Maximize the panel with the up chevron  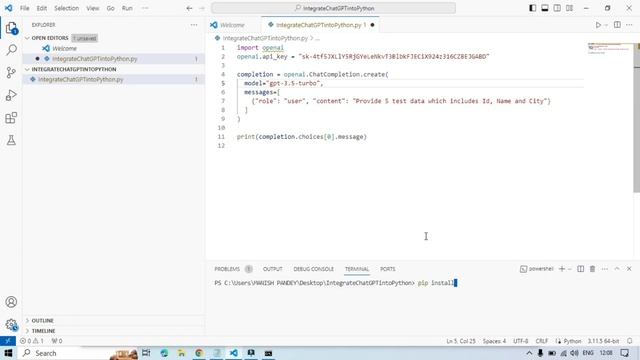(617, 269)
